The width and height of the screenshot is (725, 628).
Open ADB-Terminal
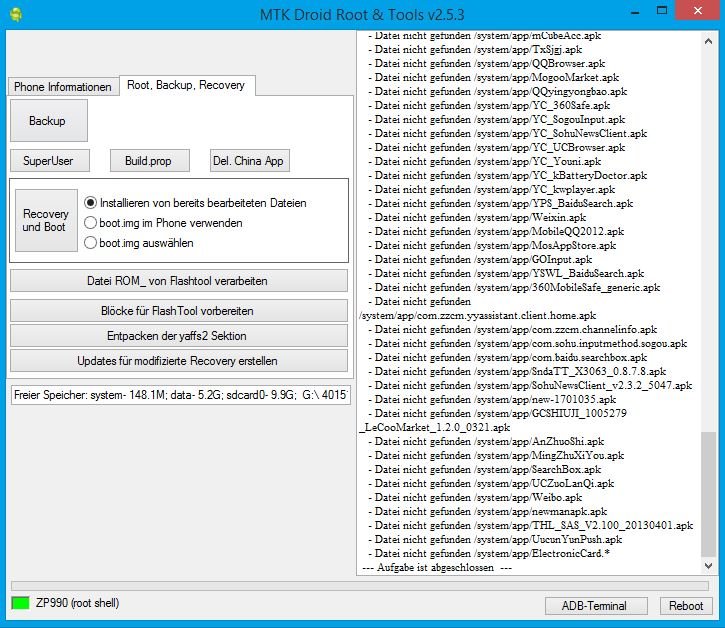(x=596, y=606)
